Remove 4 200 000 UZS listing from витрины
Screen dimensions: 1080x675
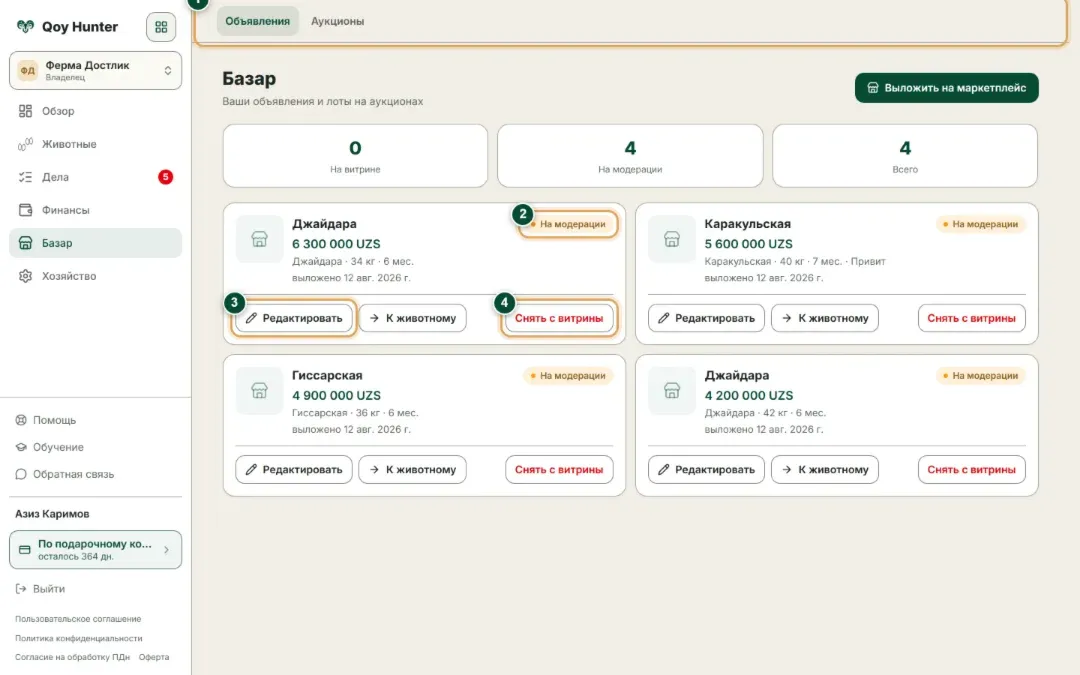click(x=972, y=470)
